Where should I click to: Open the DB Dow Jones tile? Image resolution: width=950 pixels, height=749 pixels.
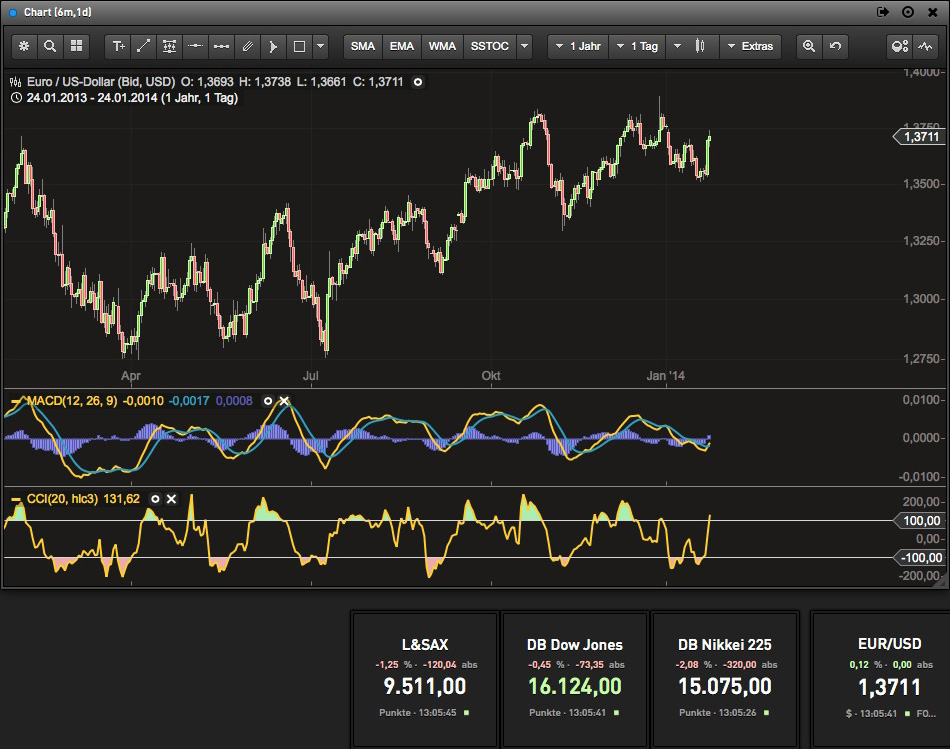click(574, 679)
